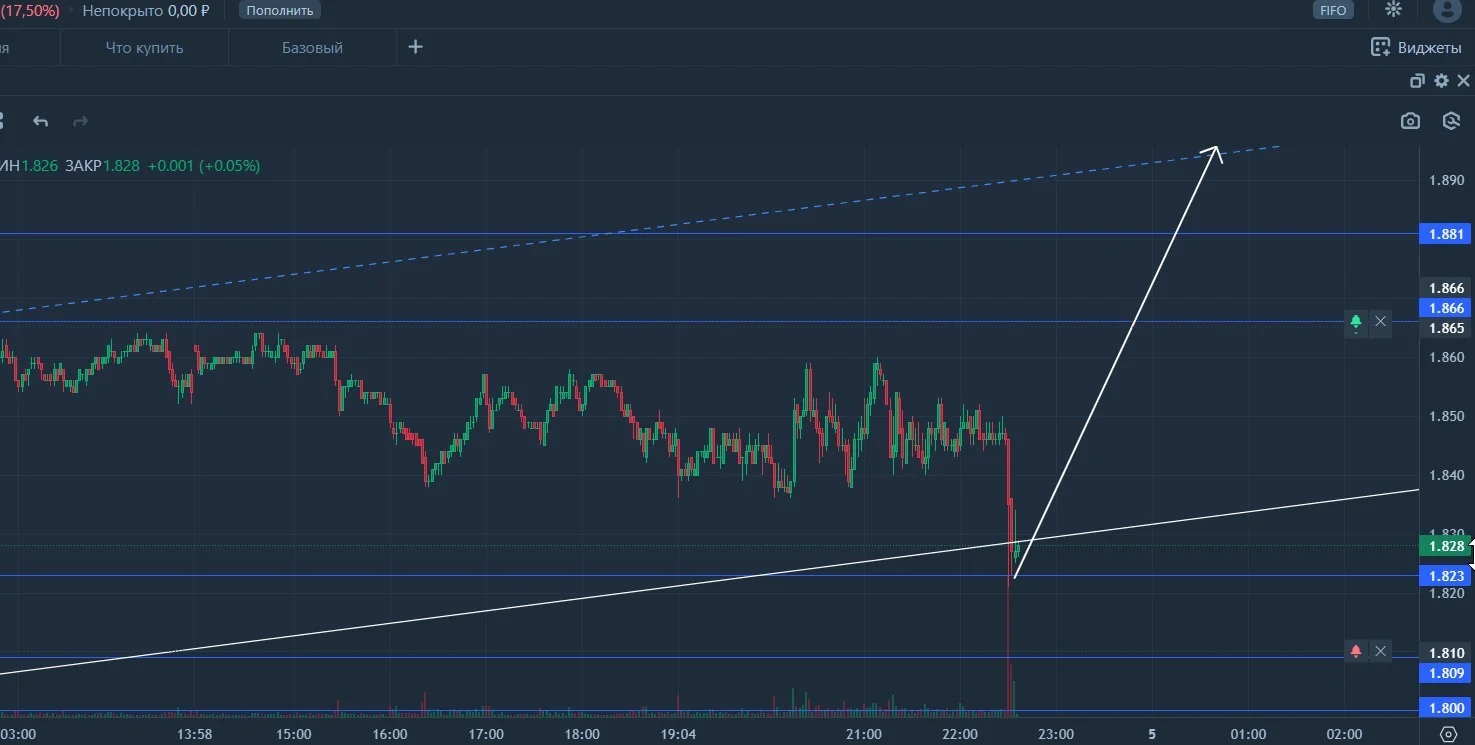Select the 1.823 price level label
Viewport: 1475px width, 745px height.
(x=1446, y=576)
